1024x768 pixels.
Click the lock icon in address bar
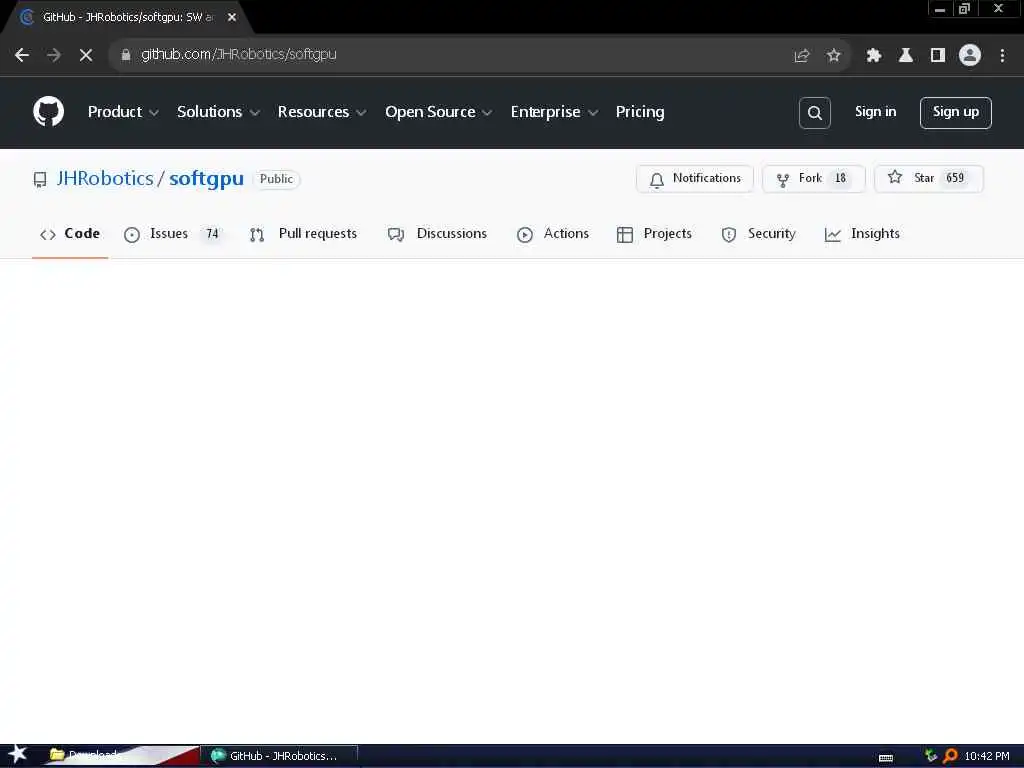pyautogui.click(x=126, y=55)
